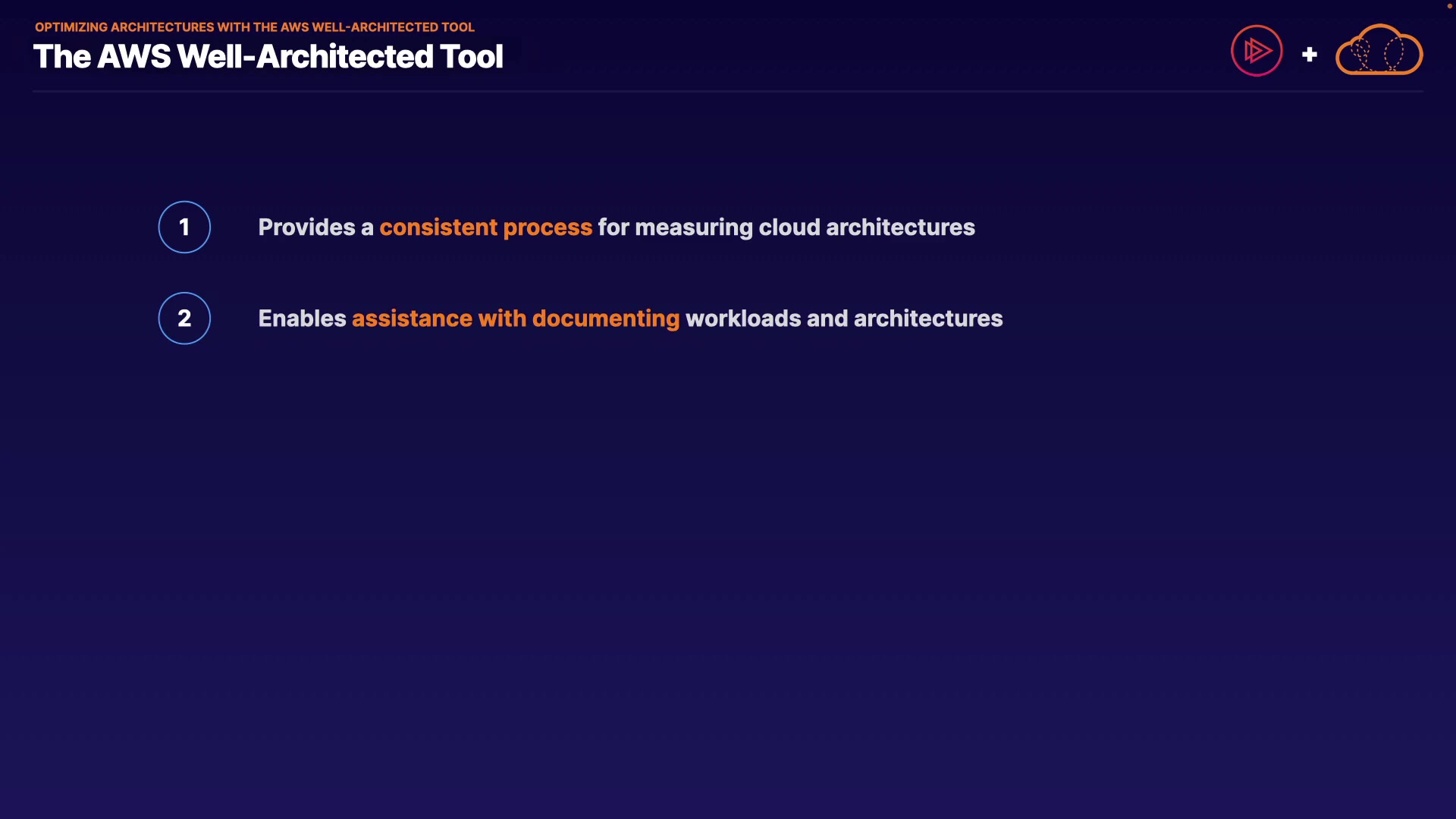This screenshot has height=819, width=1456.
Task: Click the word 'consistent' in orange
Action: tap(438, 227)
